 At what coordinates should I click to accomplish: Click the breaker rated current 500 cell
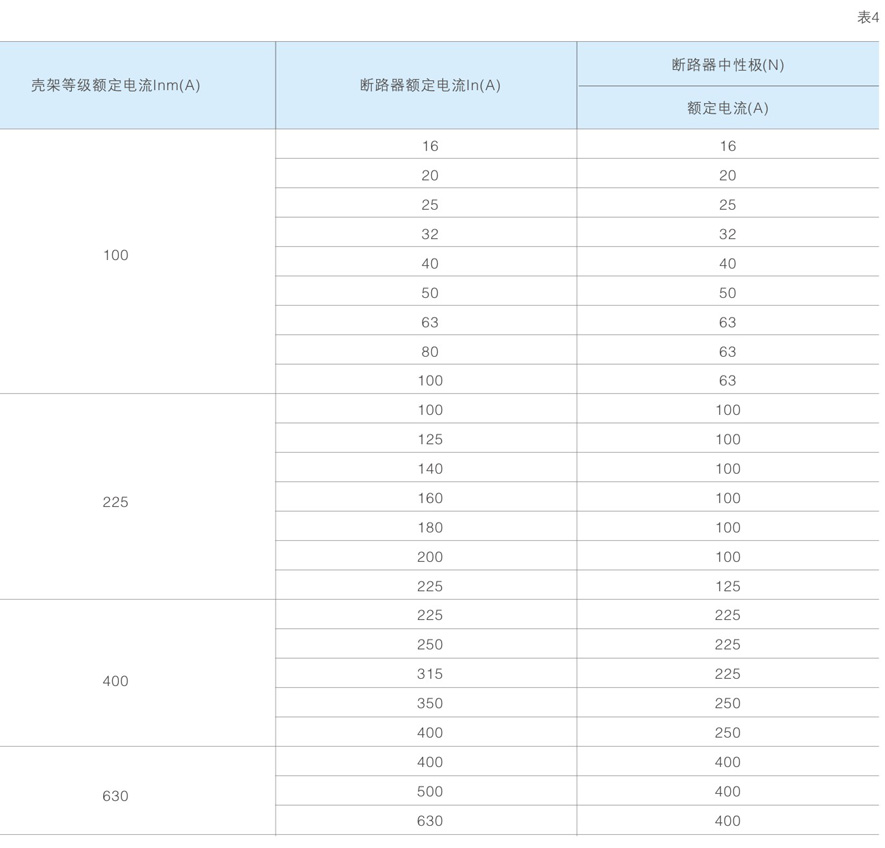pyautogui.click(x=430, y=792)
